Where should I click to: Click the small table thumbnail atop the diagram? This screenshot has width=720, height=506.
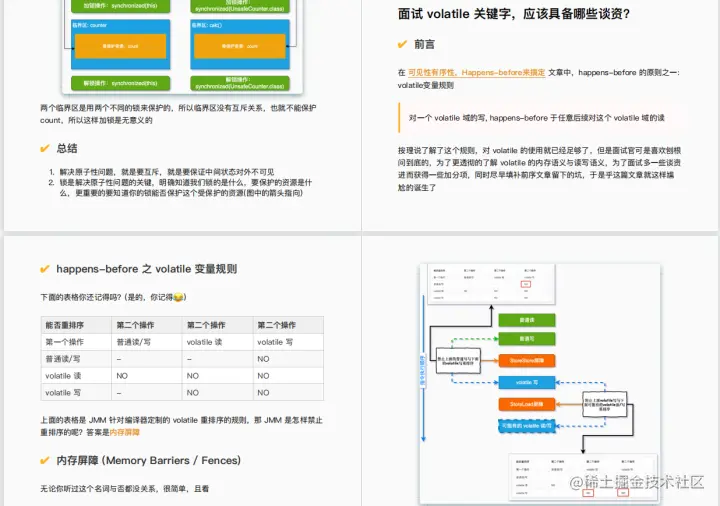pyautogui.click(x=491, y=284)
